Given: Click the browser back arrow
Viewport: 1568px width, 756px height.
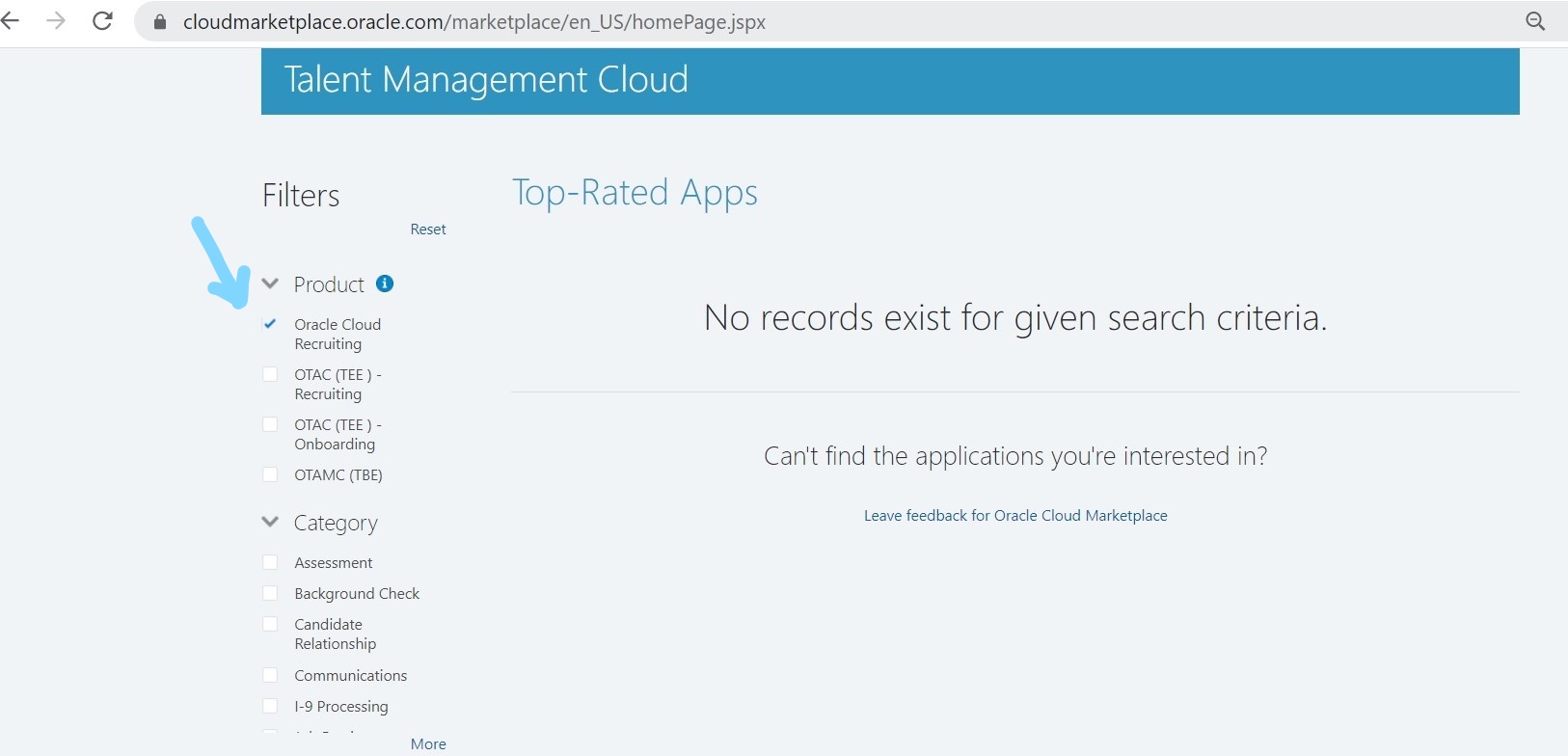Looking at the screenshot, I should pyautogui.click(x=10, y=21).
